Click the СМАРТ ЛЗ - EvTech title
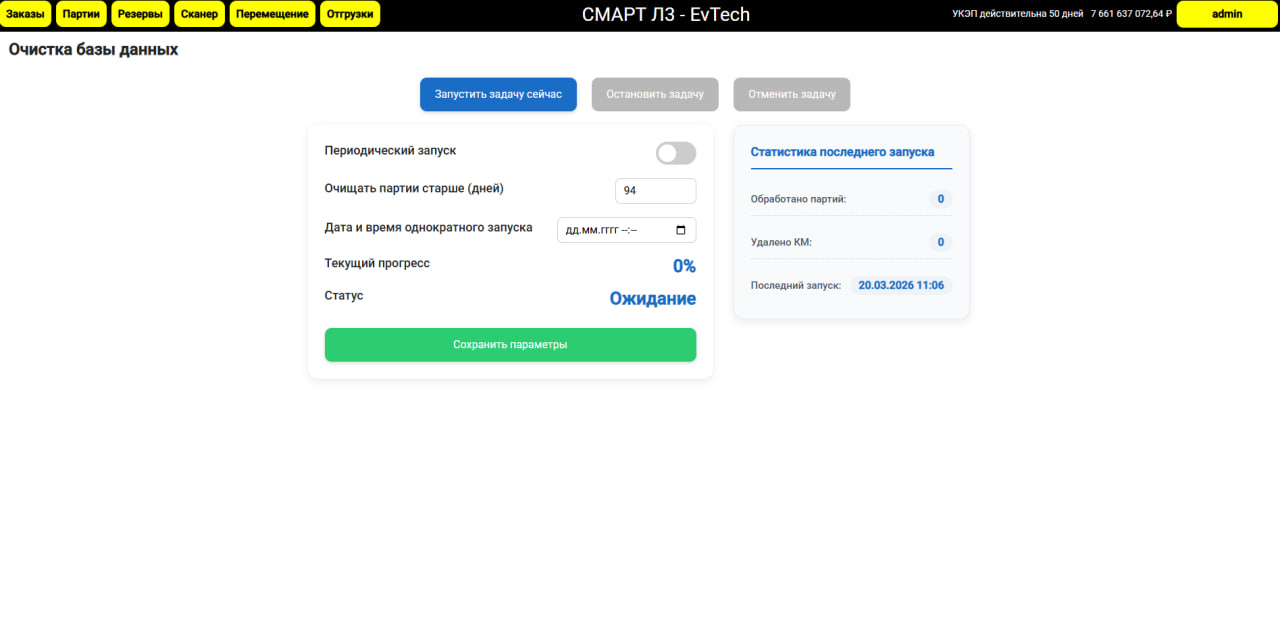The height and width of the screenshot is (633, 1280). pos(665,14)
